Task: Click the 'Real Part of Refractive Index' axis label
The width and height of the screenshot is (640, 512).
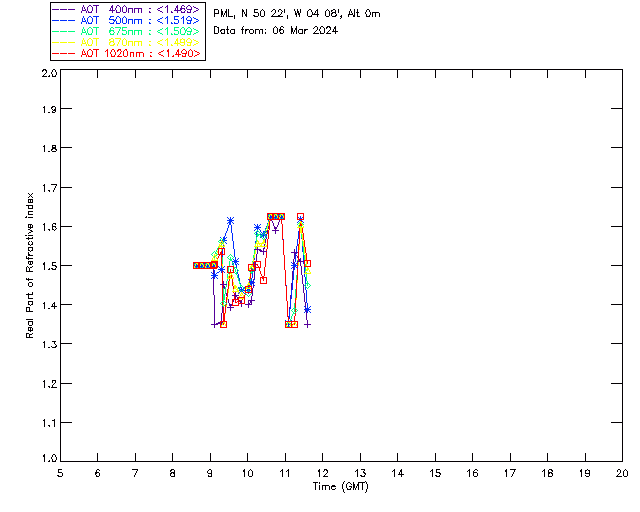Action: (29, 265)
